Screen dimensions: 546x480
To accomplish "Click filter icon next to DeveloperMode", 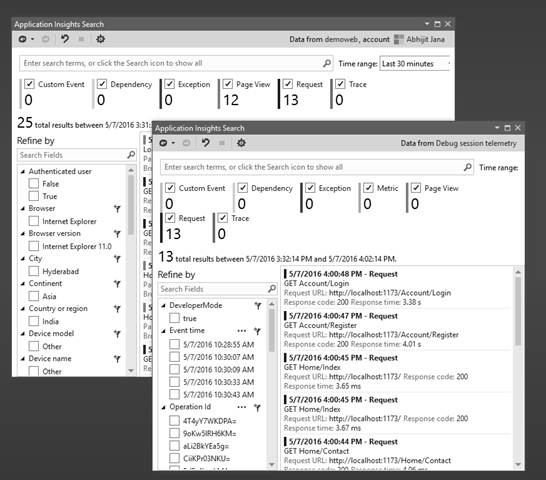I will pyautogui.click(x=258, y=306).
